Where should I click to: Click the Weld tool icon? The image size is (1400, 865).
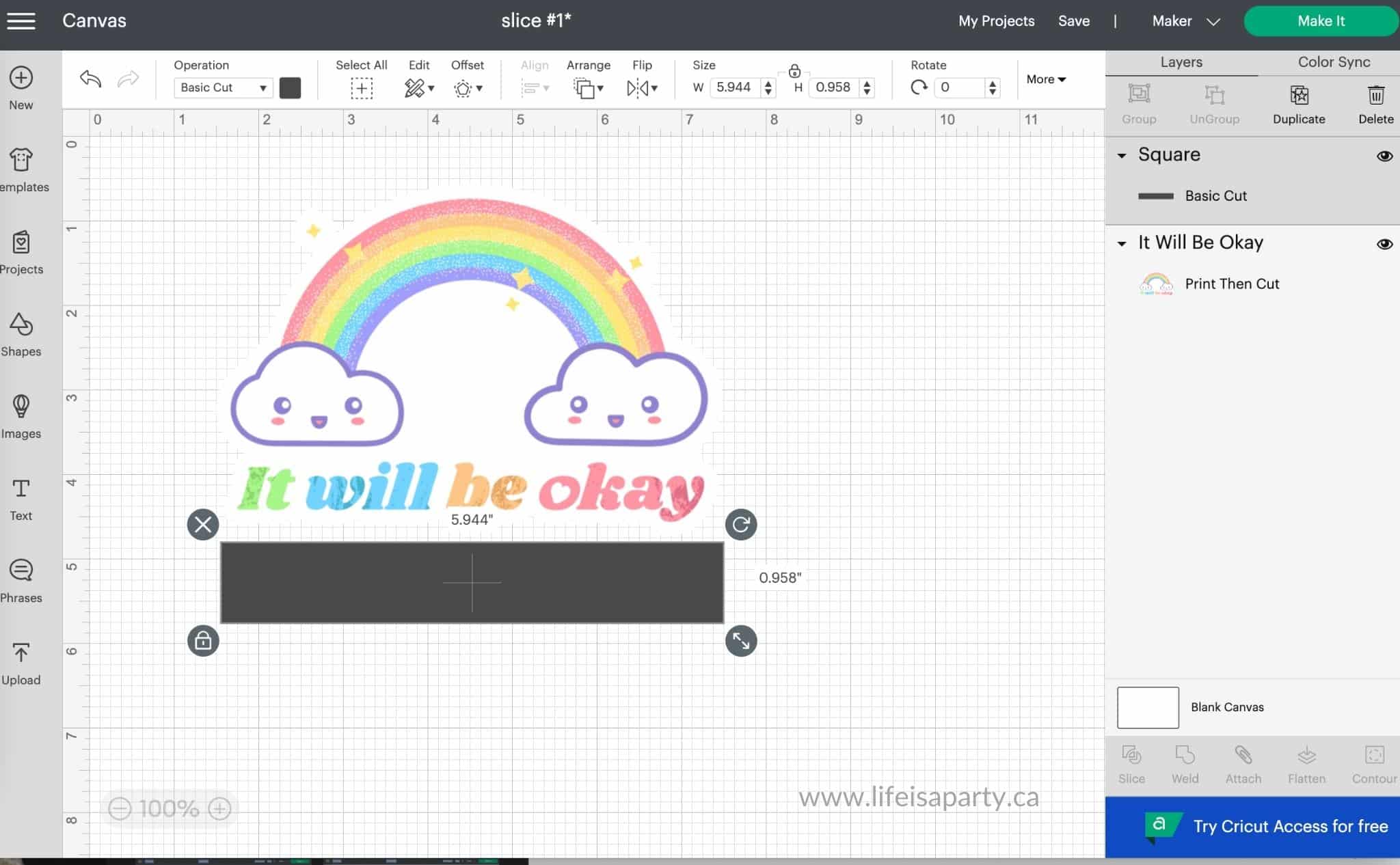(1184, 756)
